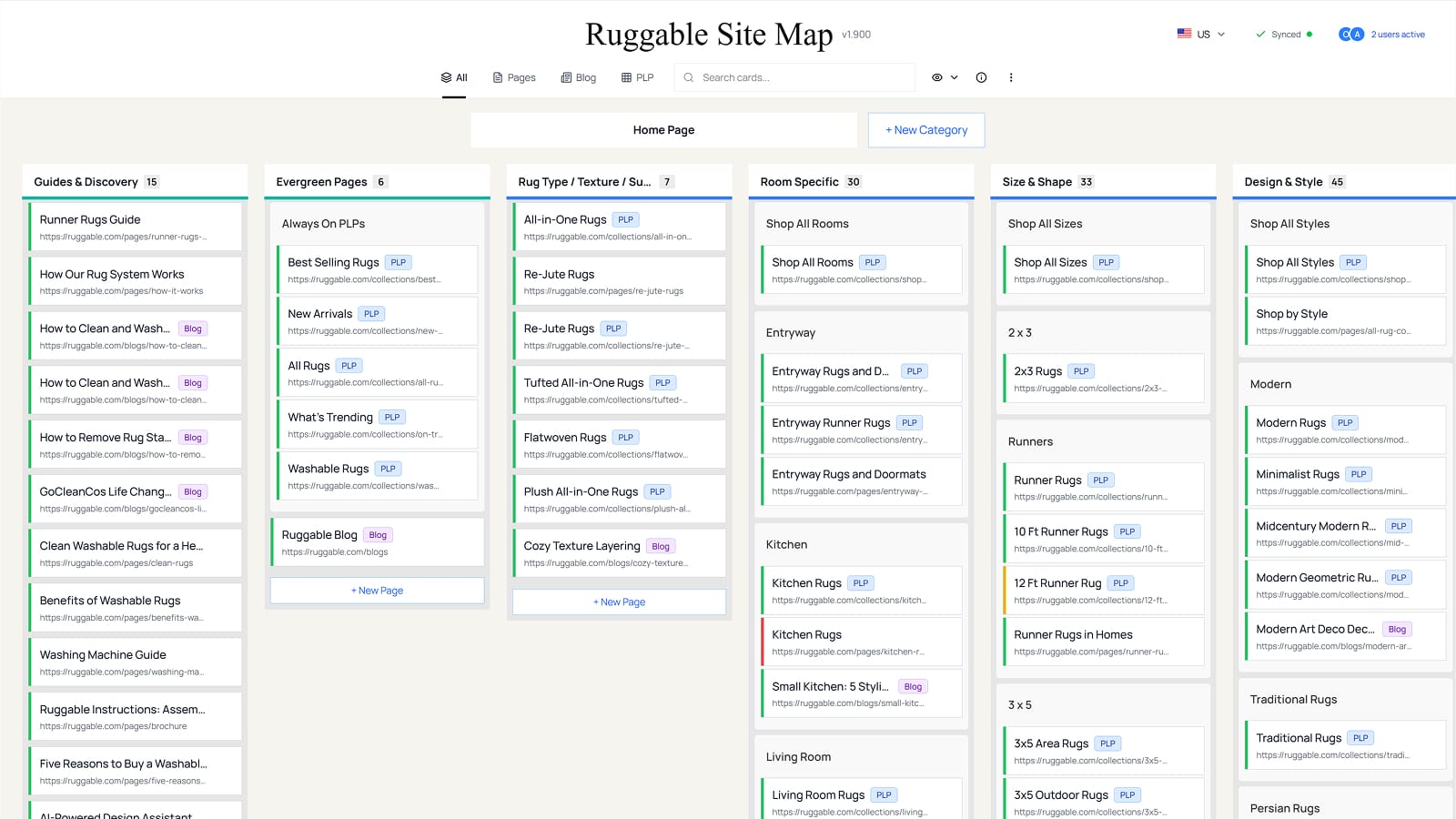1456x819 pixels.
Task: Open the New Arrivals card
Action: click(x=378, y=321)
